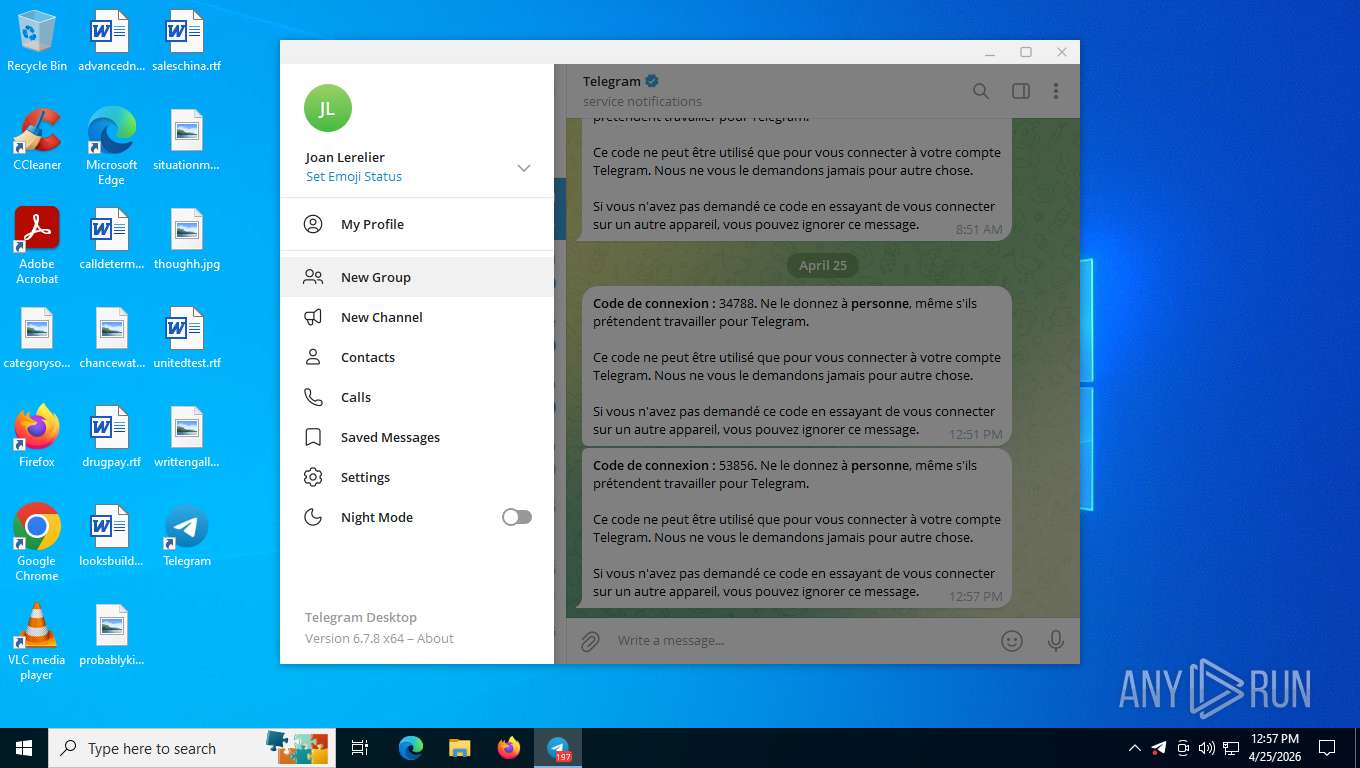The height and width of the screenshot is (768, 1360).
Task: Click the Set Emoji Status link
Action: (x=354, y=177)
